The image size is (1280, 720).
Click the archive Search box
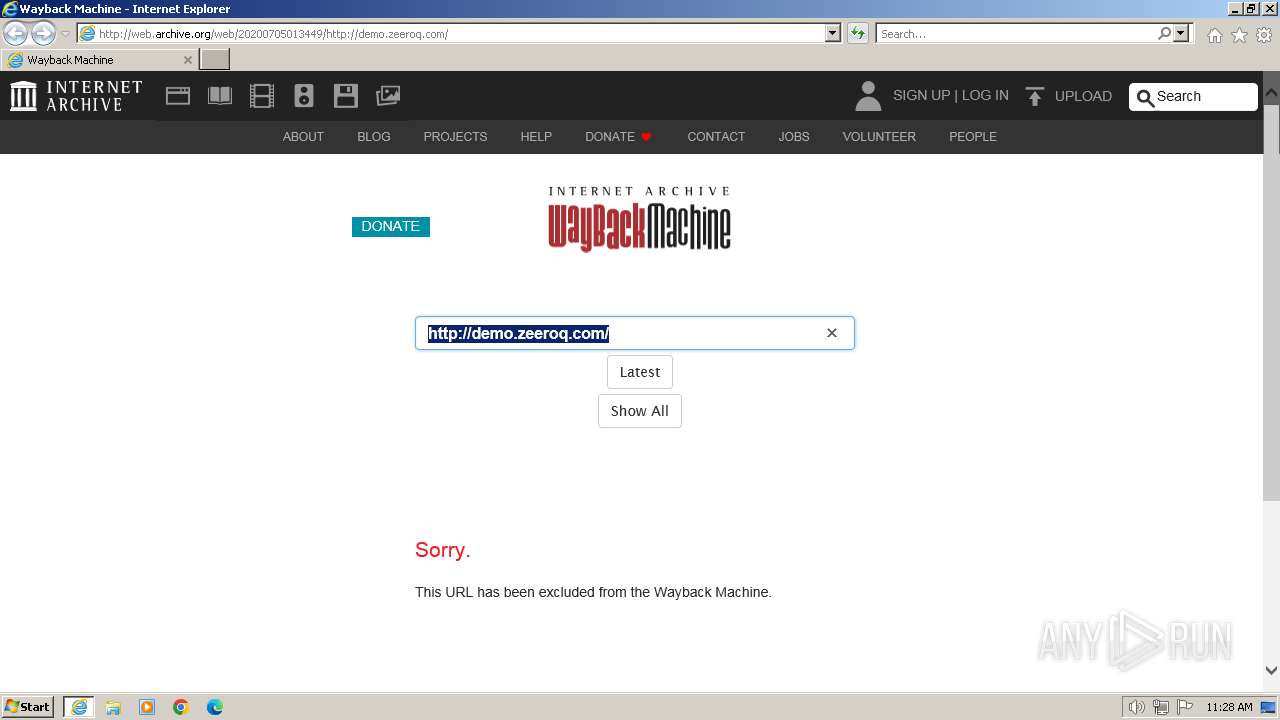tap(1193, 97)
